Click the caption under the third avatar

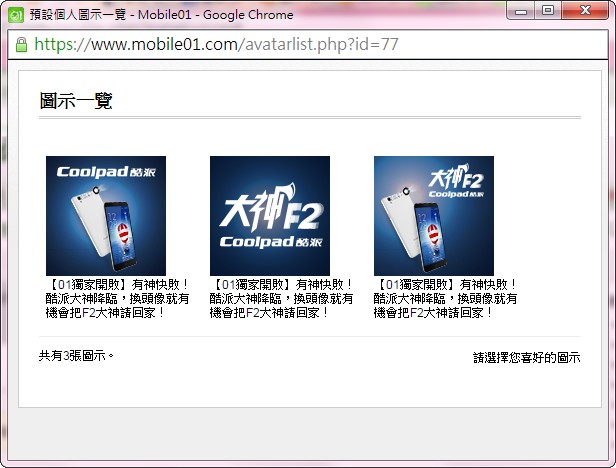(445, 299)
